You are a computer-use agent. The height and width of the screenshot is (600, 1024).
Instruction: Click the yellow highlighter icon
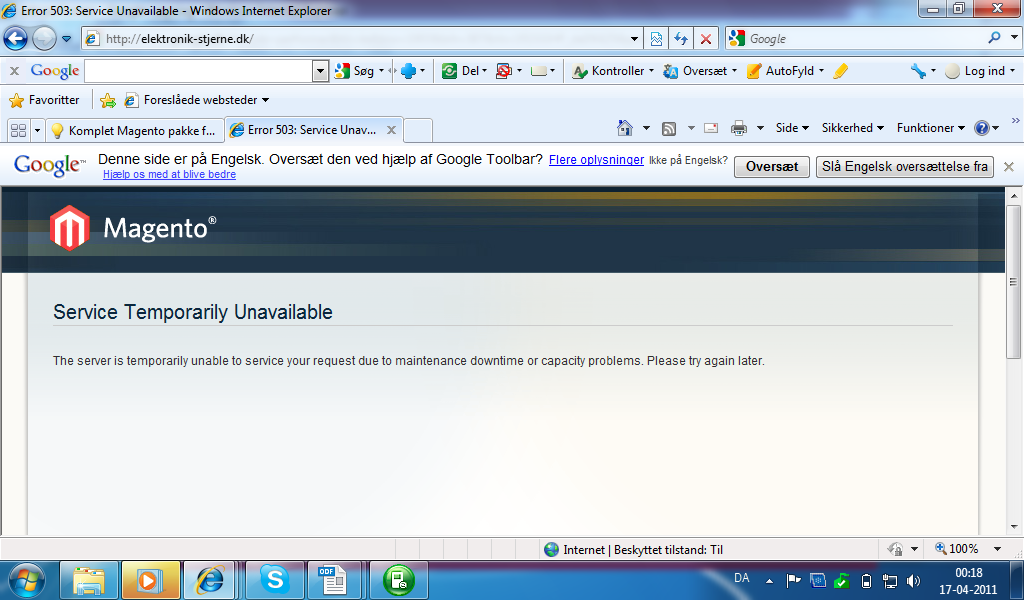point(841,71)
